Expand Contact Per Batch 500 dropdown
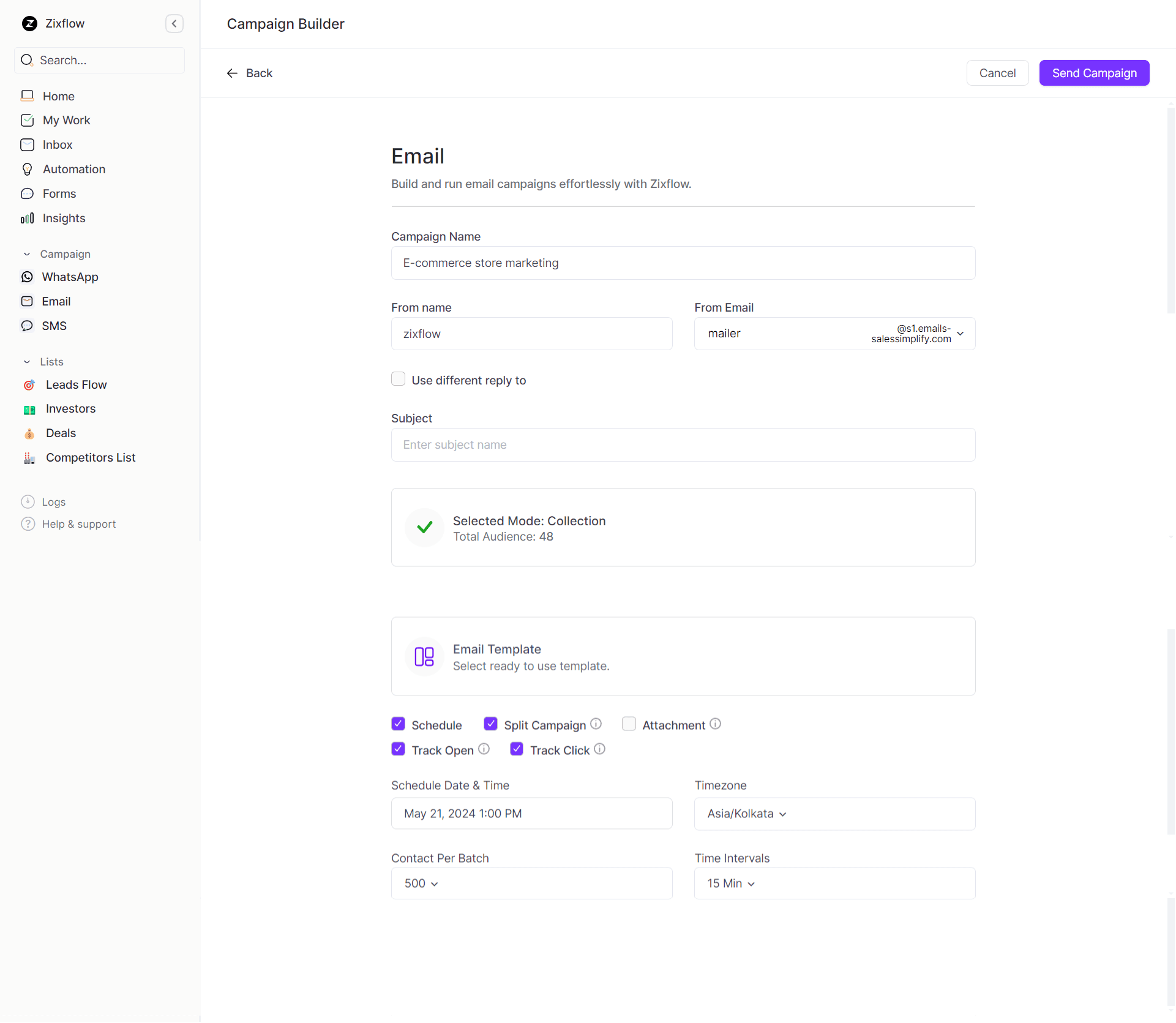Image resolution: width=1176 pixels, height=1023 pixels. click(x=421, y=883)
